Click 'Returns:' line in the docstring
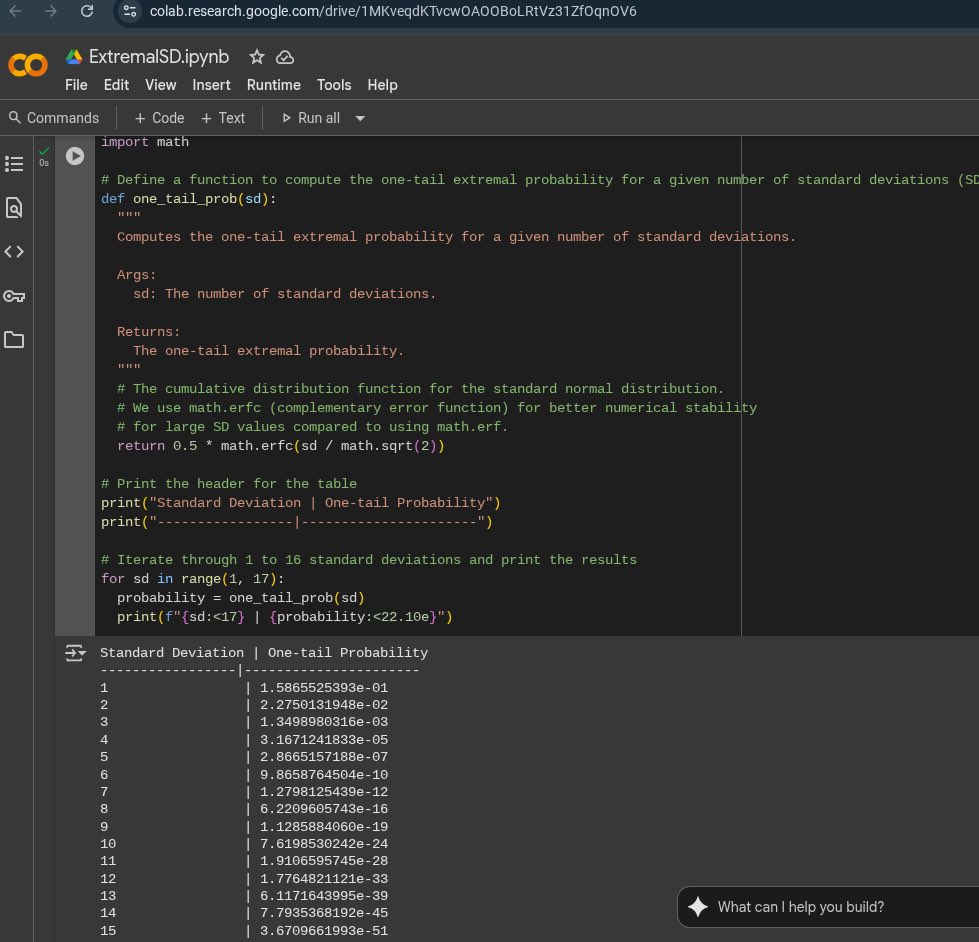 tap(149, 331)
